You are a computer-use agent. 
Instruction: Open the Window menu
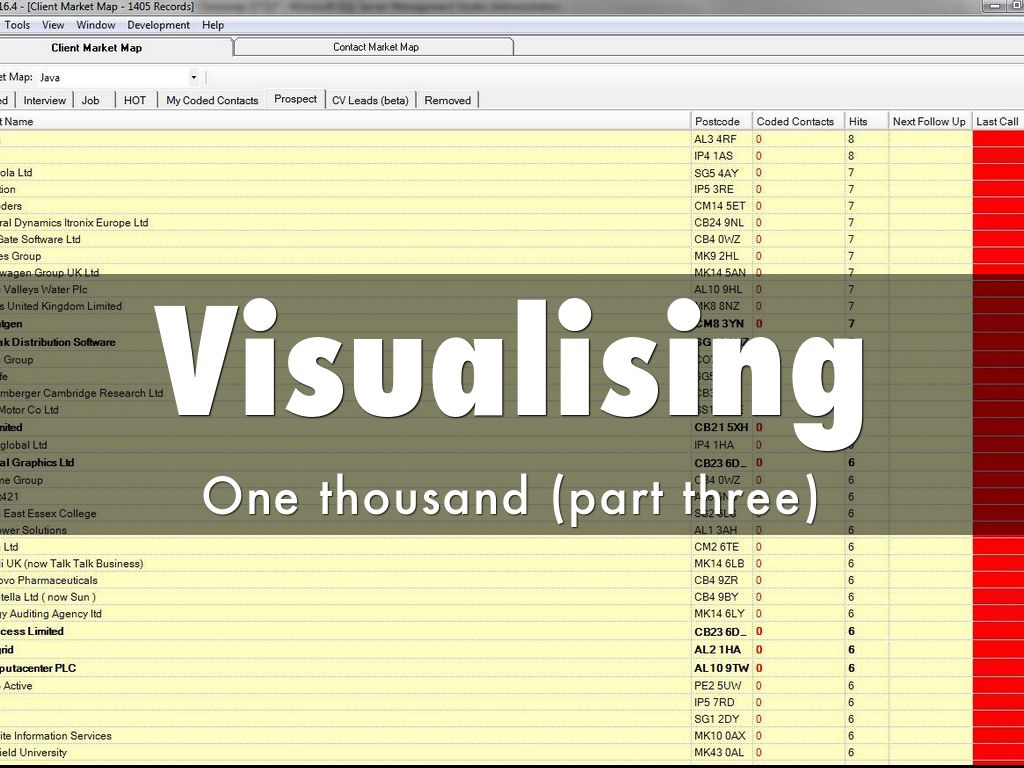pos(96,25)
